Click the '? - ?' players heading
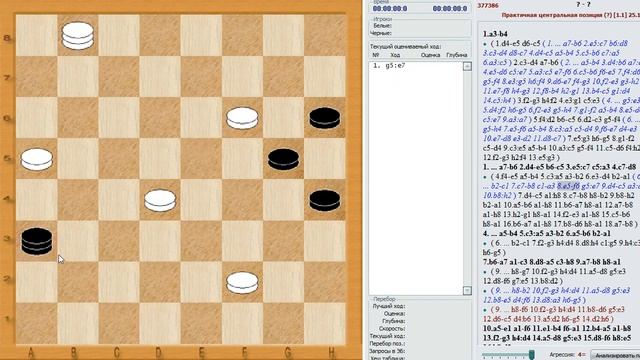 click(x=584, y=4)
